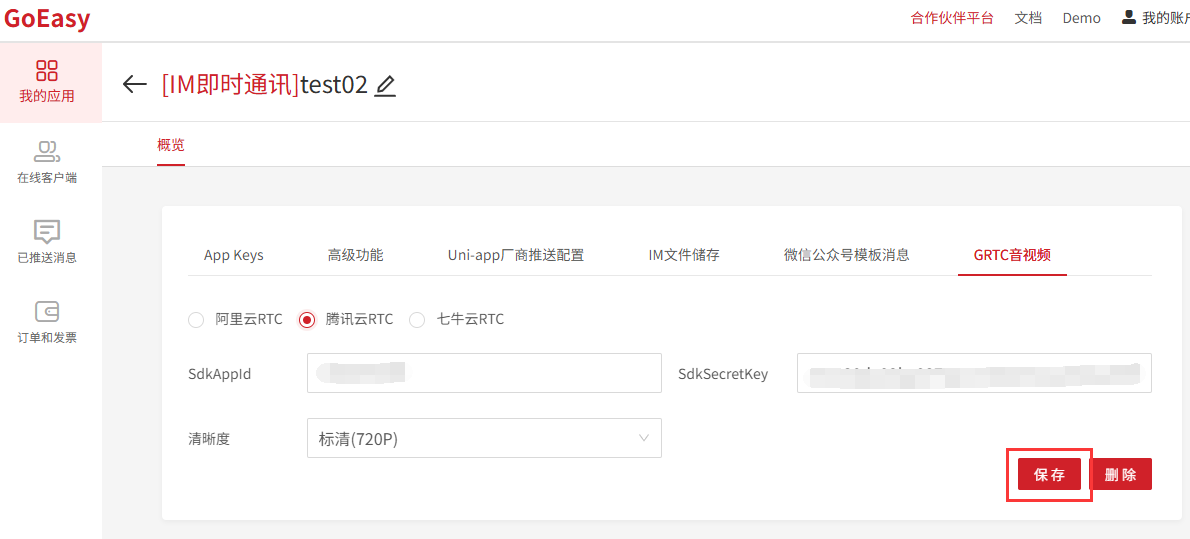Open Demo link in header
The image size is (1190, 539).
(1081, 18)
